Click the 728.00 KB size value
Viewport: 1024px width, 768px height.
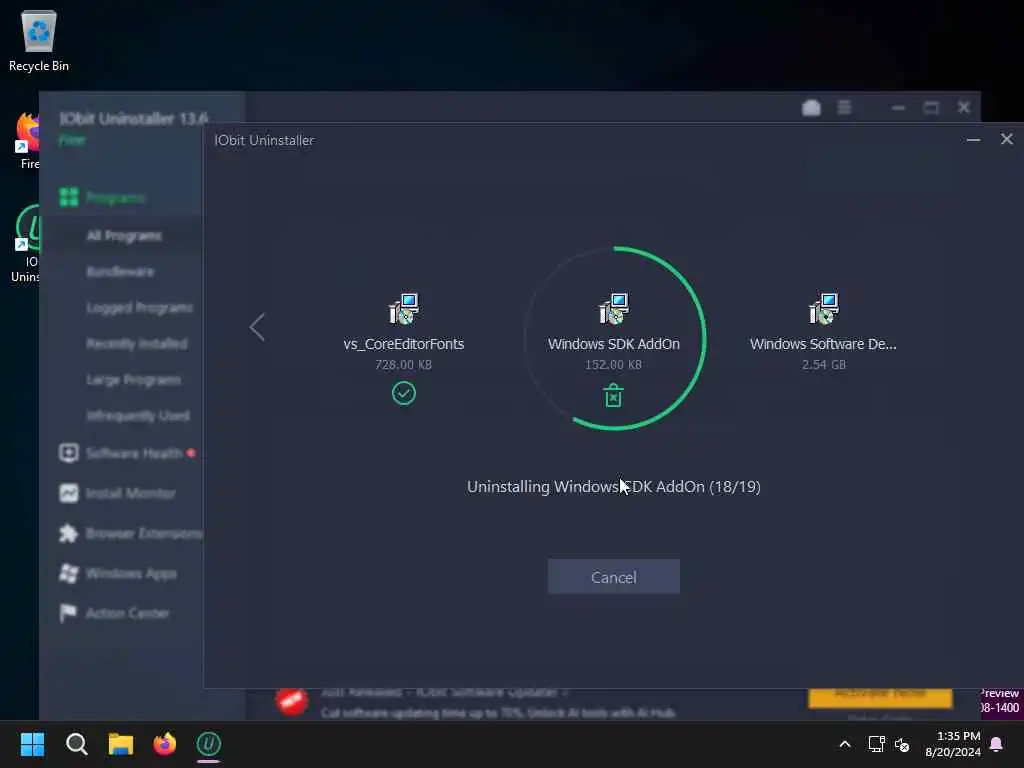404,364
